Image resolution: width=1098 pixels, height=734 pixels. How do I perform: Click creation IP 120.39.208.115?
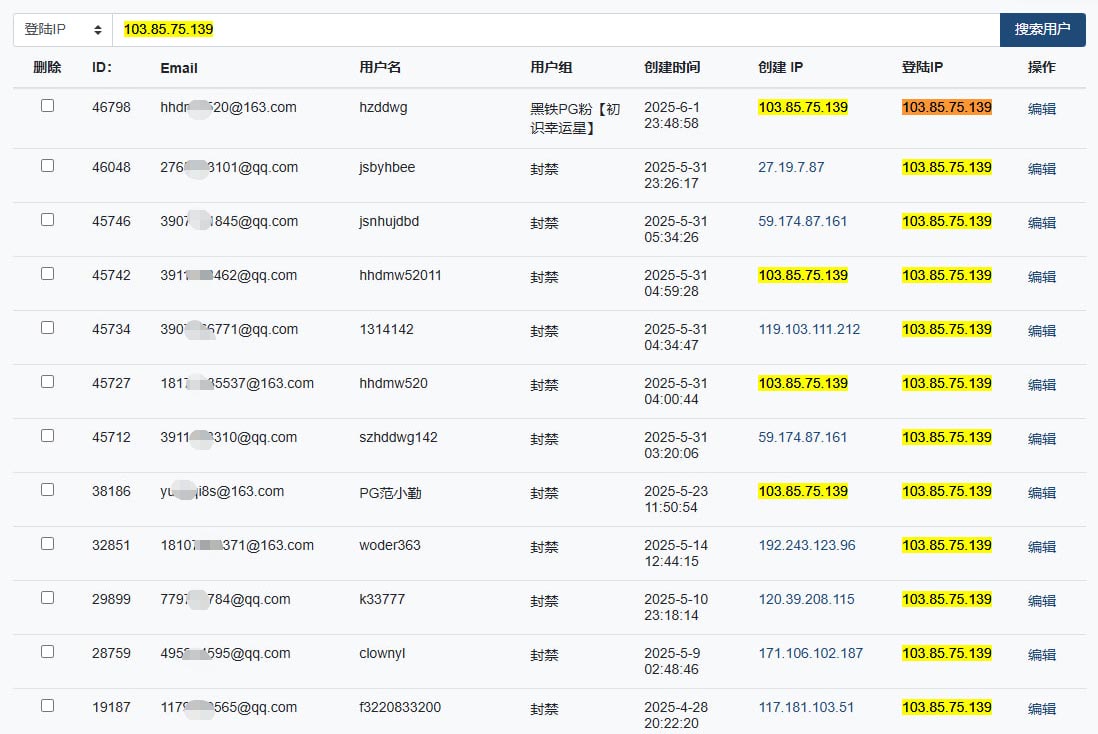pos(807,599)
